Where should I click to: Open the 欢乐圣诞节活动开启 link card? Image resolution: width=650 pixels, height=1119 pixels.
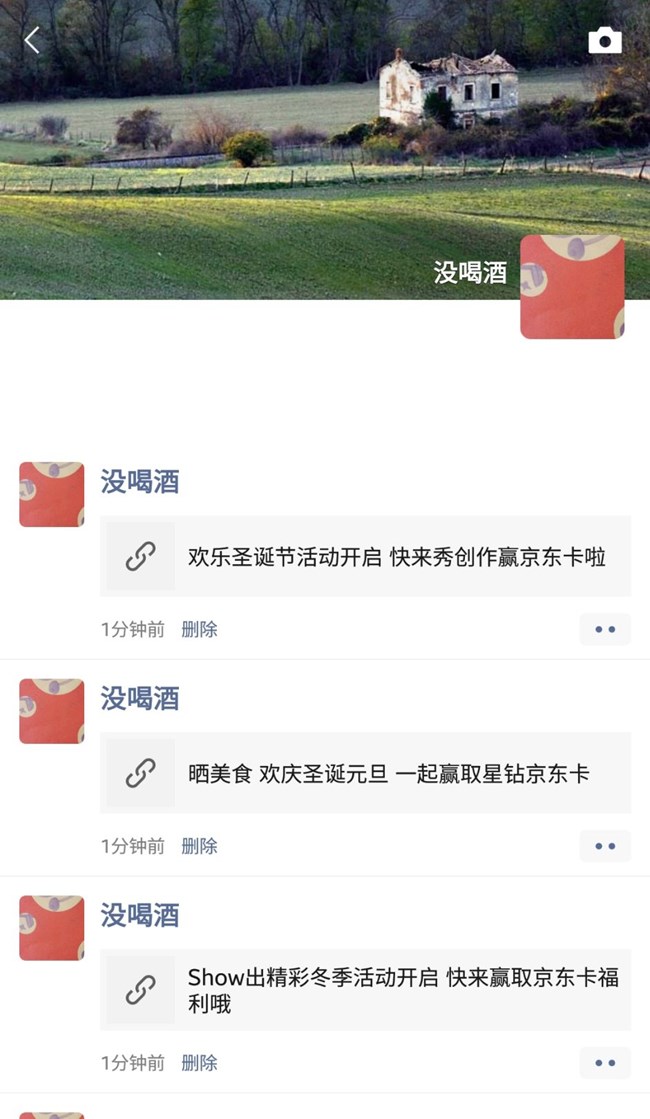pyautogui.click(x=365, y=556)
